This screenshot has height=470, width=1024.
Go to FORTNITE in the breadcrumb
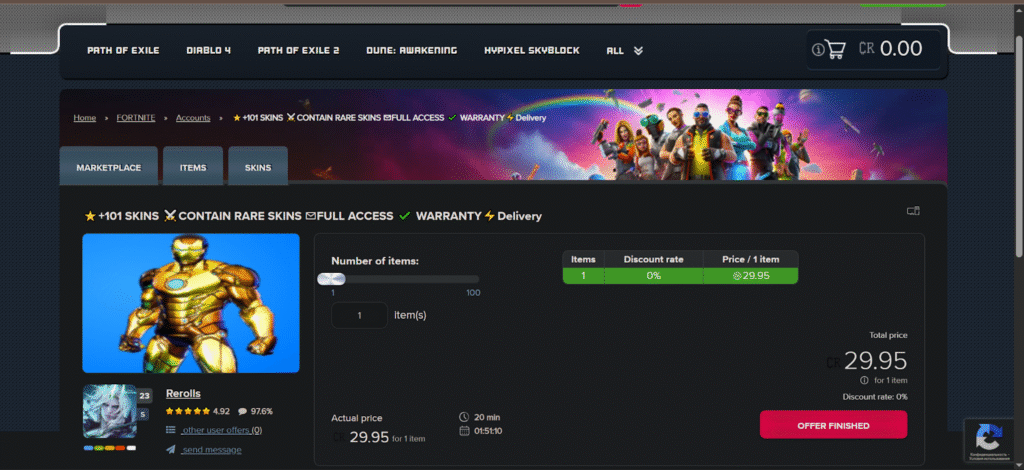[135, 118]
